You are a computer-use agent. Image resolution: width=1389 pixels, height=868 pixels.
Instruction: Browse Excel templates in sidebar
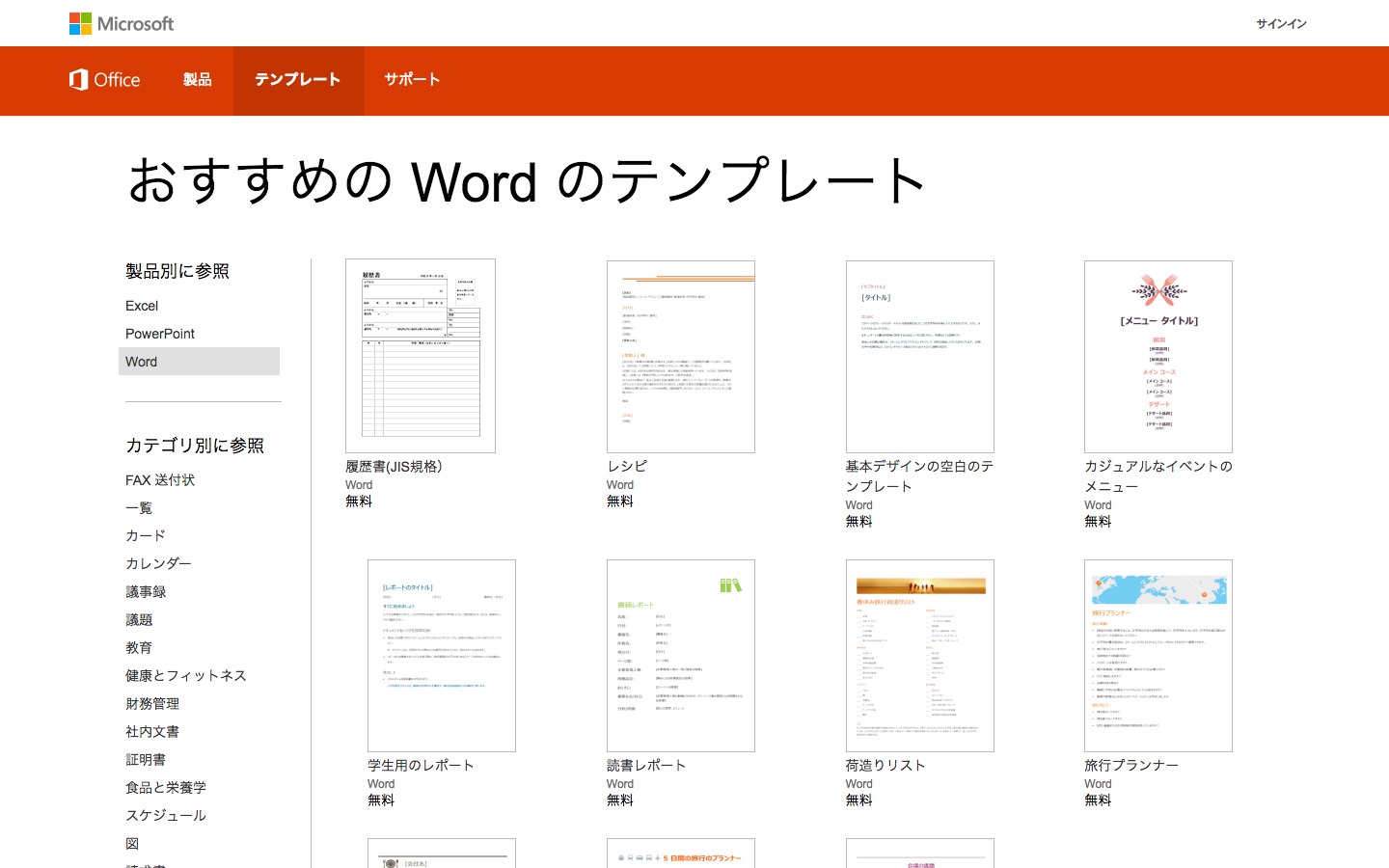coord(142,306)
